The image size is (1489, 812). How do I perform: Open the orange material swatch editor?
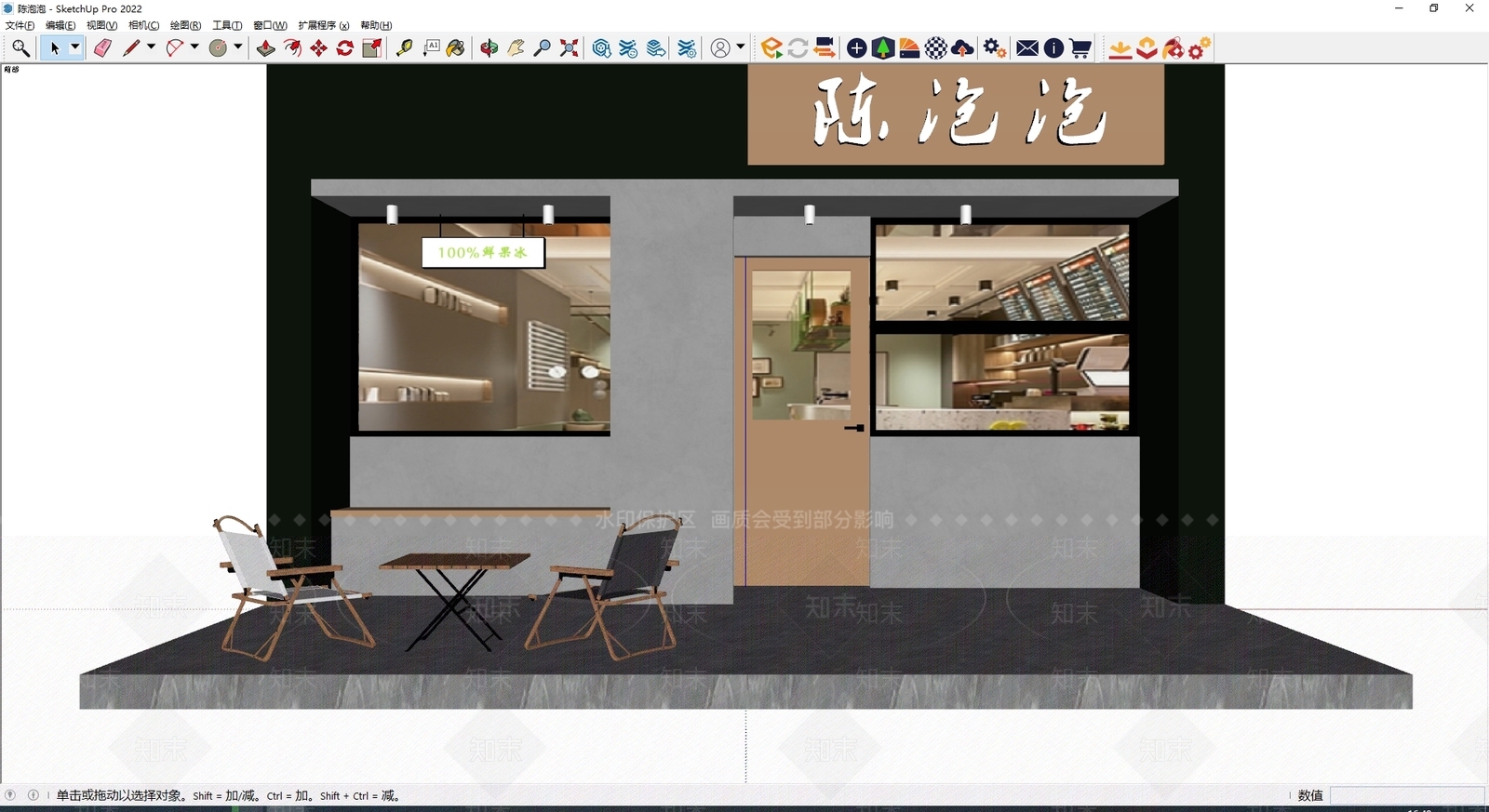click(x=909, y=47)
